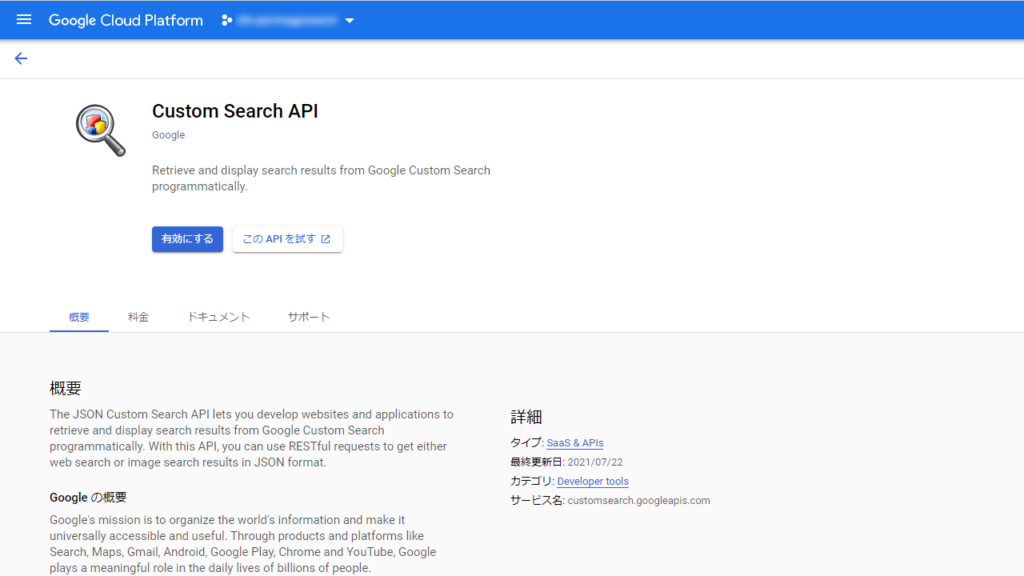Open the project selector dropdown arrow
The image size is (1024, 576).
349,20
